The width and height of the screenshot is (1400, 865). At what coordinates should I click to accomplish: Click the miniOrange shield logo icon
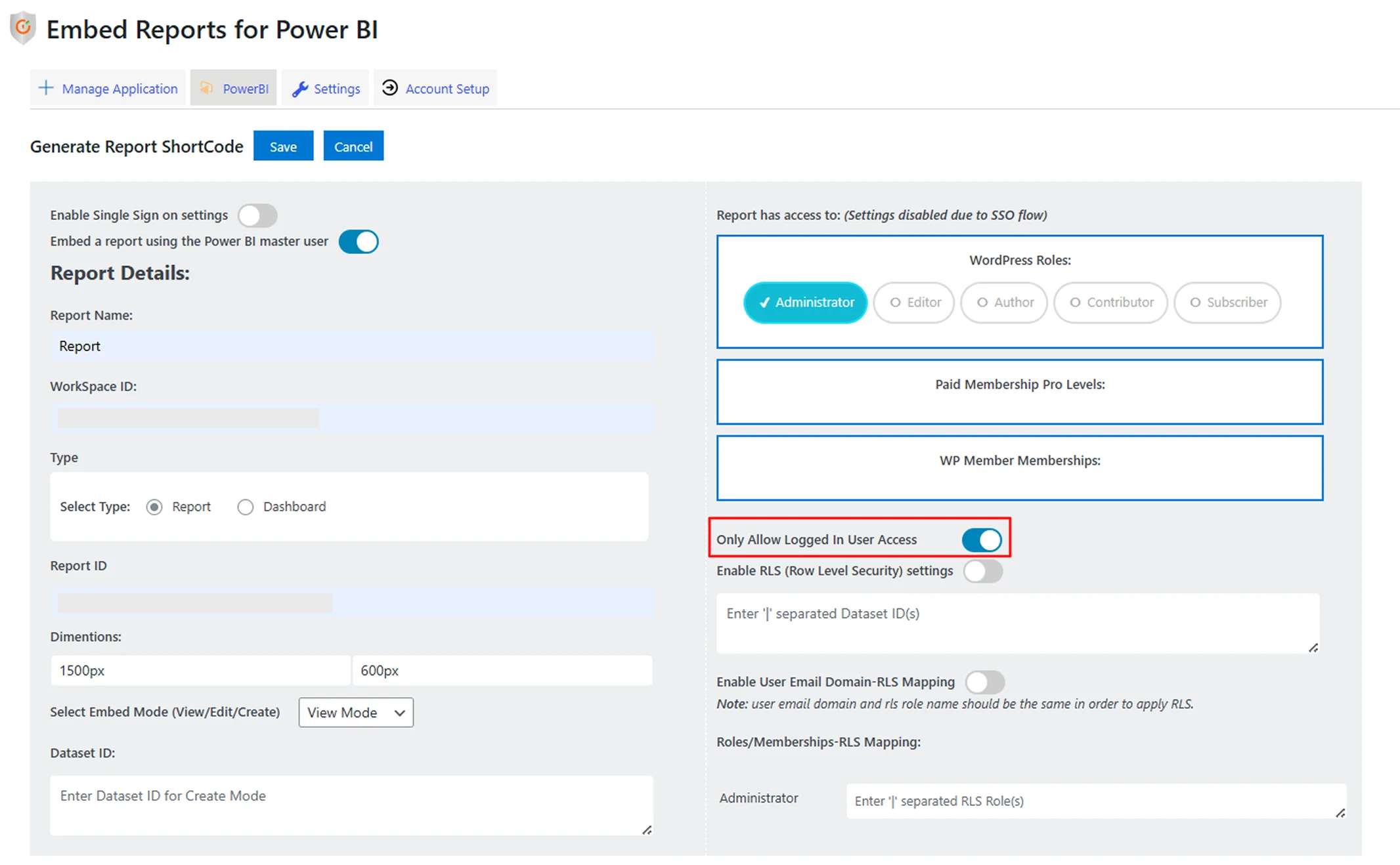click(23, 28)
